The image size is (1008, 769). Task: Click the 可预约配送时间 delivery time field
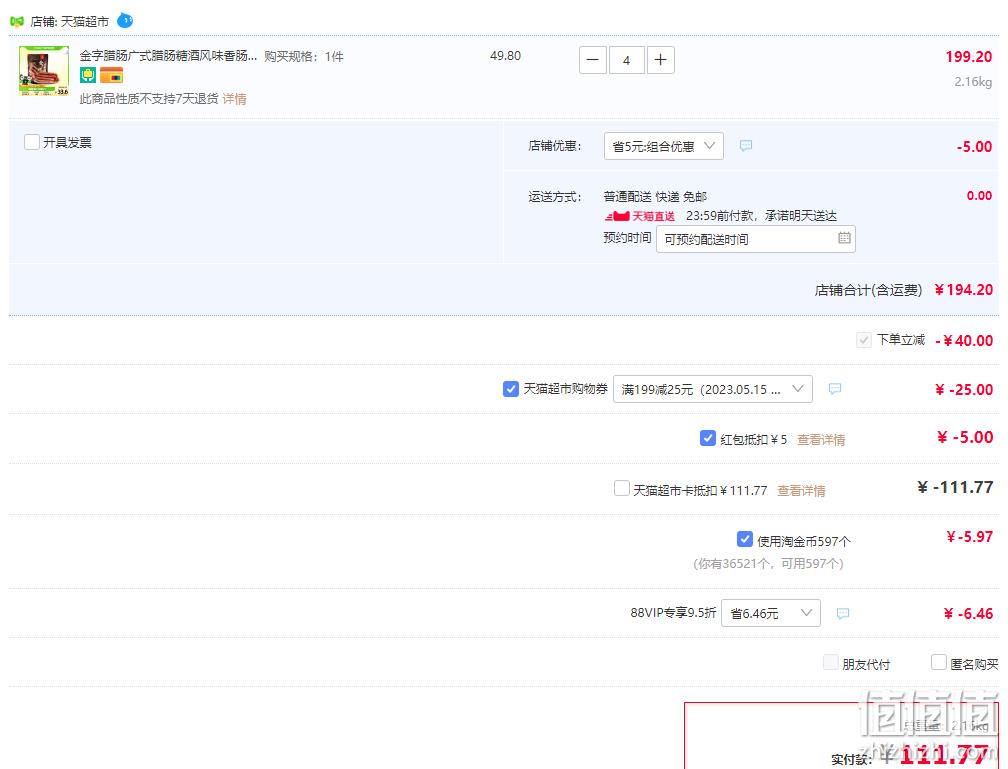tap(755, 239)
